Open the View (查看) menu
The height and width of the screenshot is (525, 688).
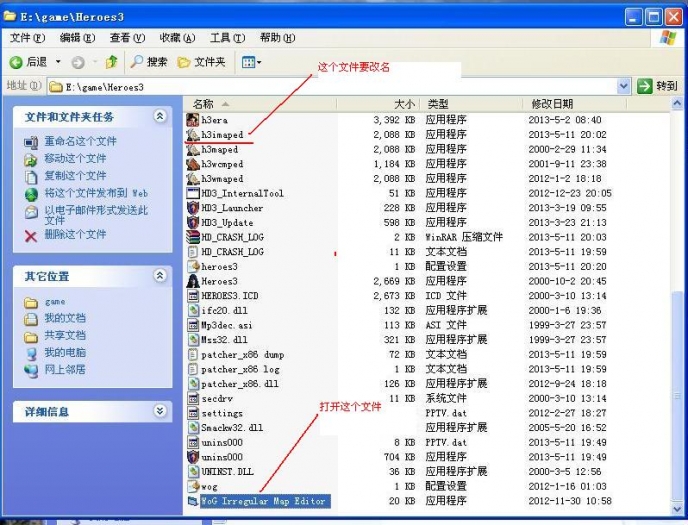(x=127, y=38)
